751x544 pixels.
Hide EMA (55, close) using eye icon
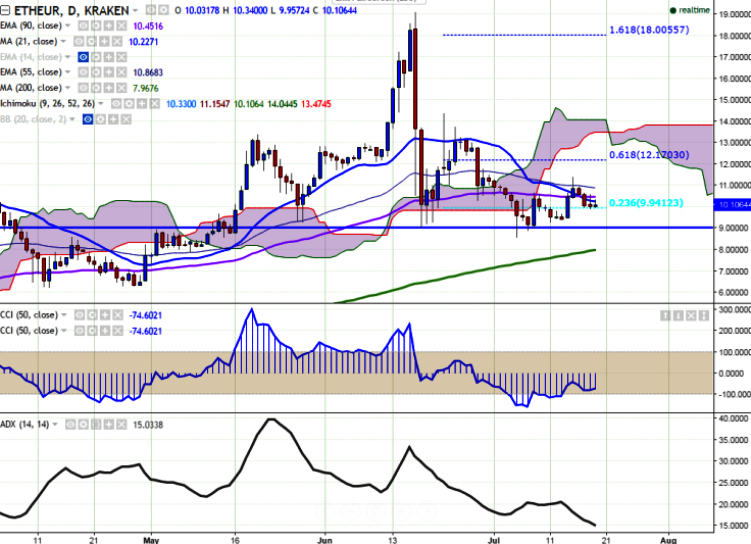point(83,72)
